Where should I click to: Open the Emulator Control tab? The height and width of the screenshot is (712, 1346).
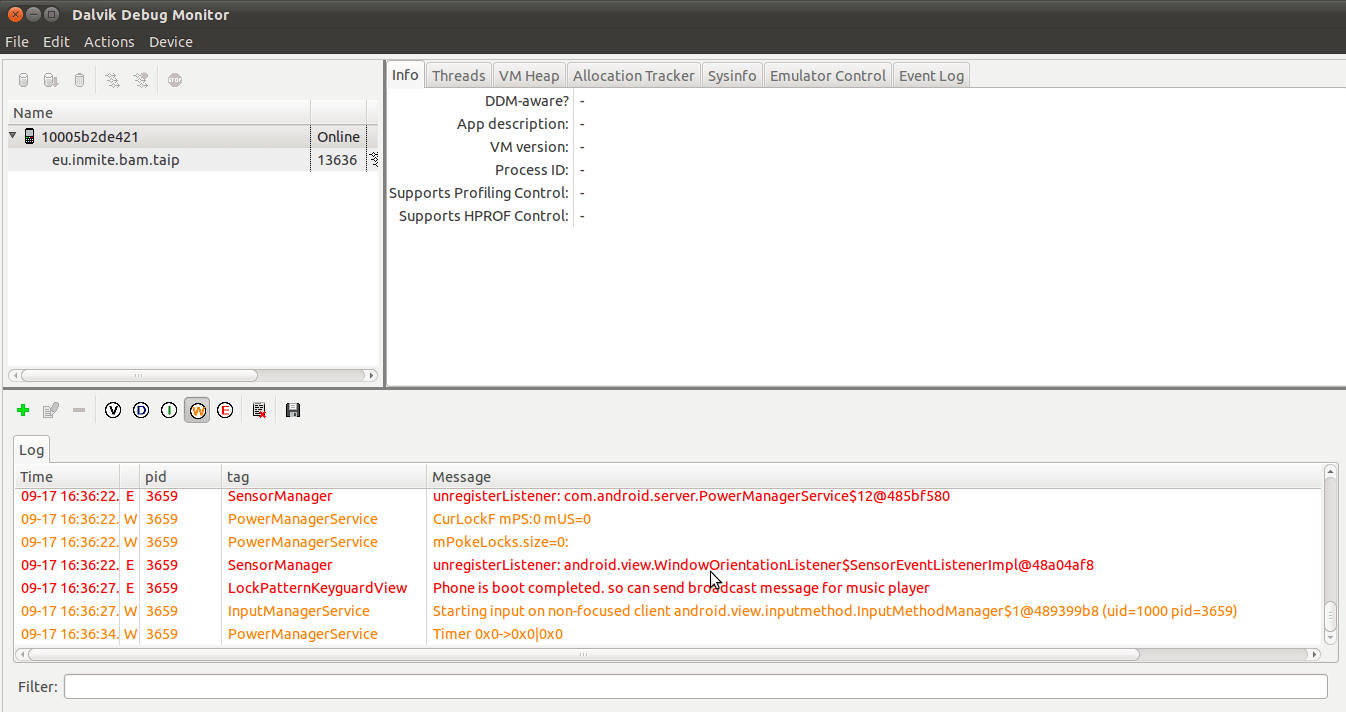pos(828,76)
